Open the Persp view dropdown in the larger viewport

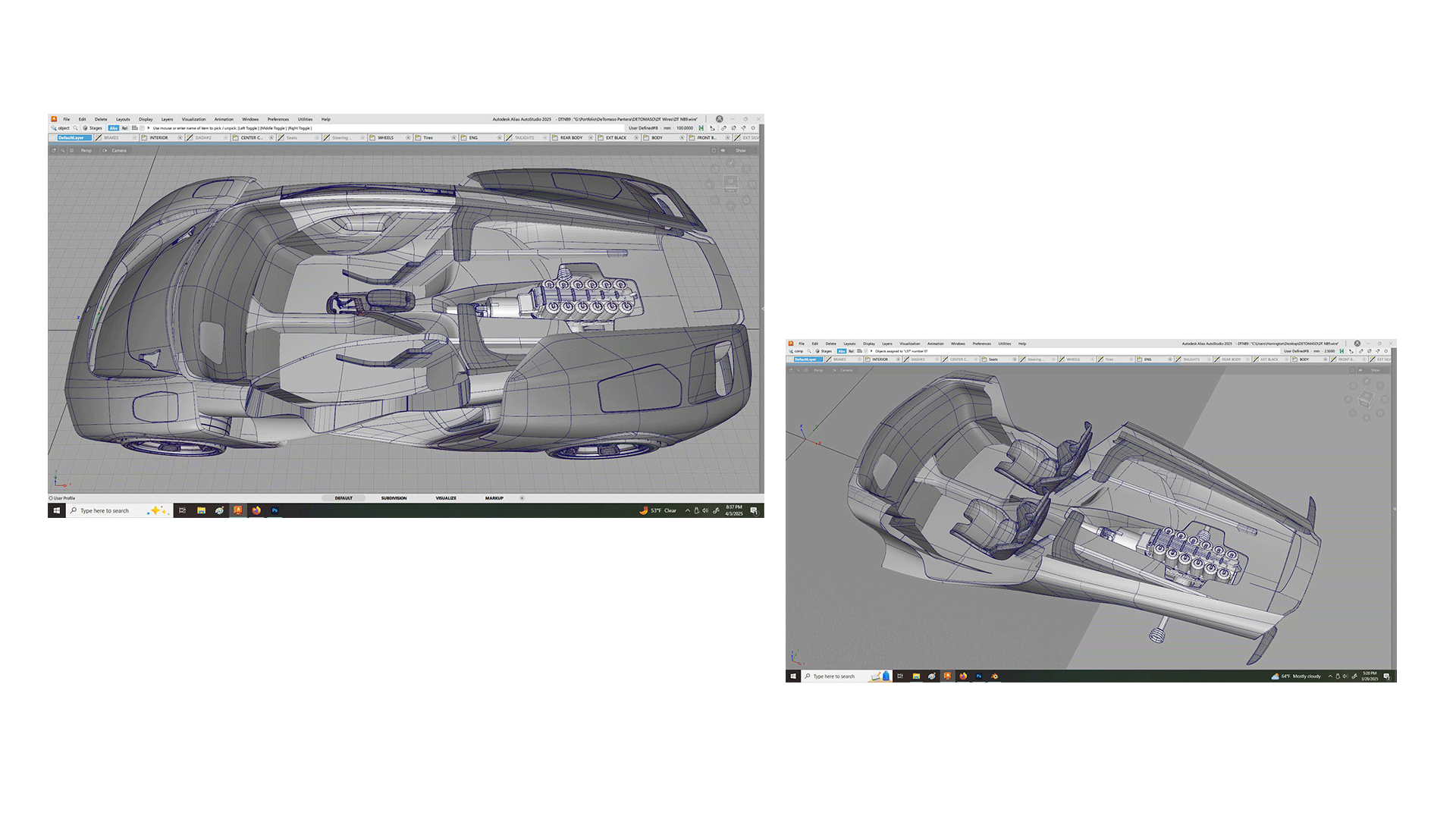(x=86, y=150)
